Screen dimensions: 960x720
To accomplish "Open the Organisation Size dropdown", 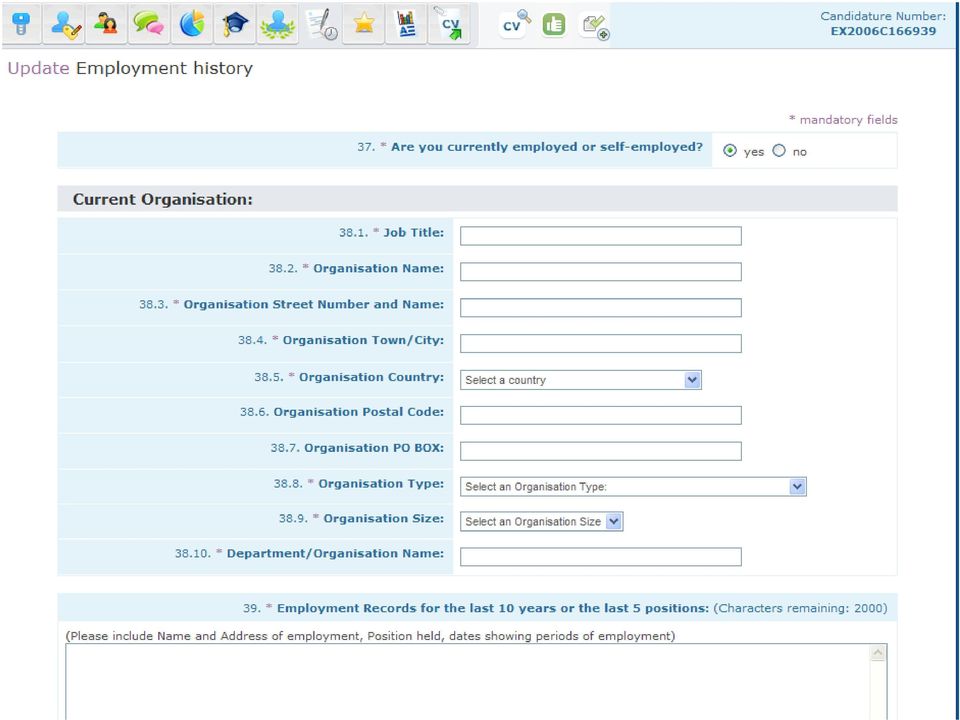I will coord(541,522).
